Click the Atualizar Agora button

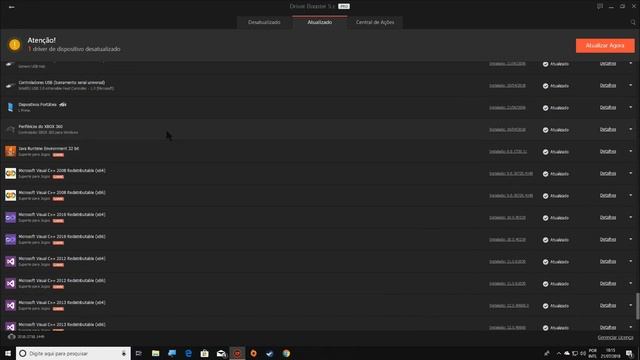click(x=605, y=46)
